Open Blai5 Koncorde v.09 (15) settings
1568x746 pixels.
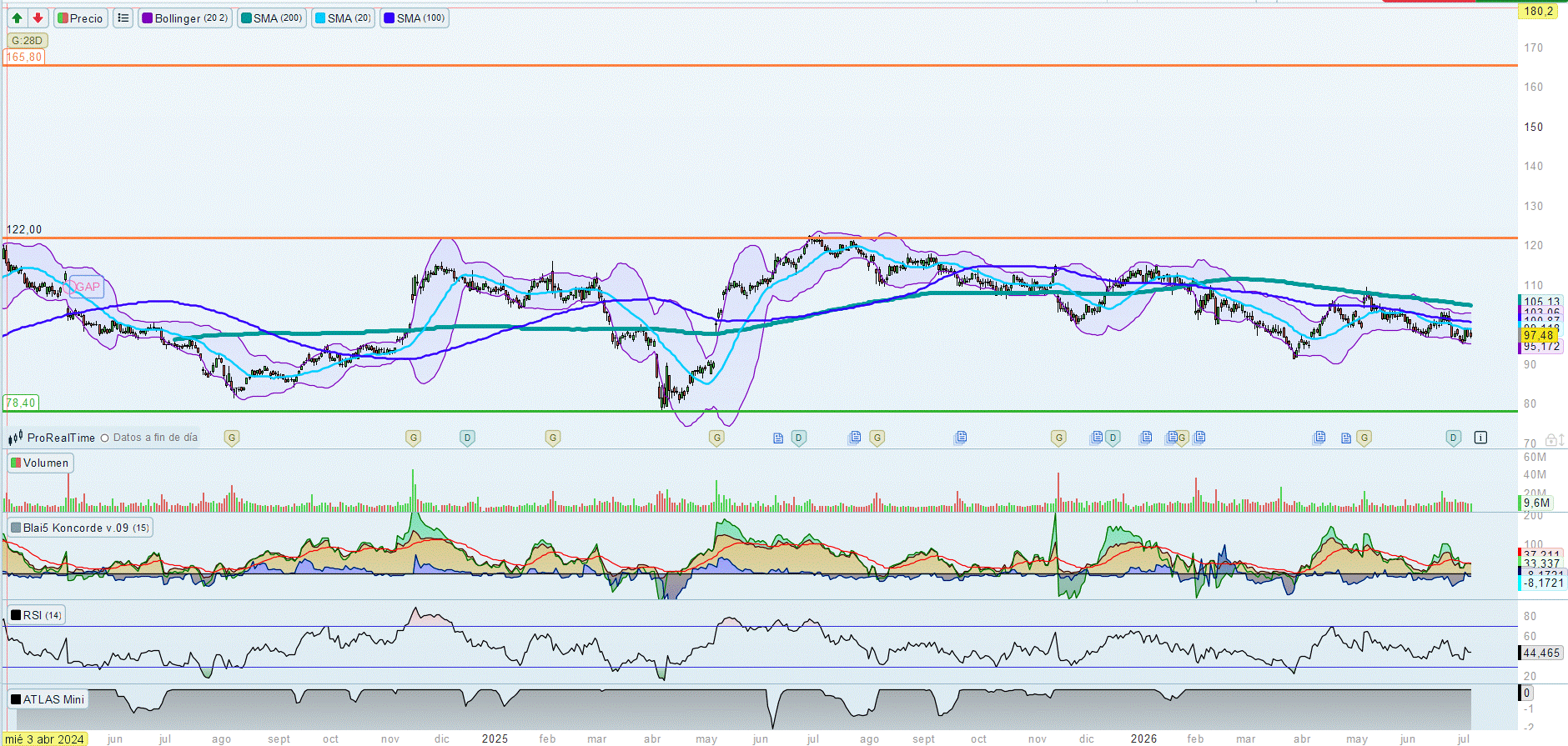coord(80,528)
